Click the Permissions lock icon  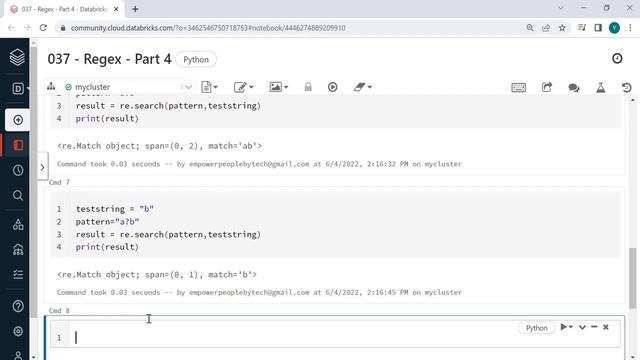pyautogui.click(x=308, y=87)
